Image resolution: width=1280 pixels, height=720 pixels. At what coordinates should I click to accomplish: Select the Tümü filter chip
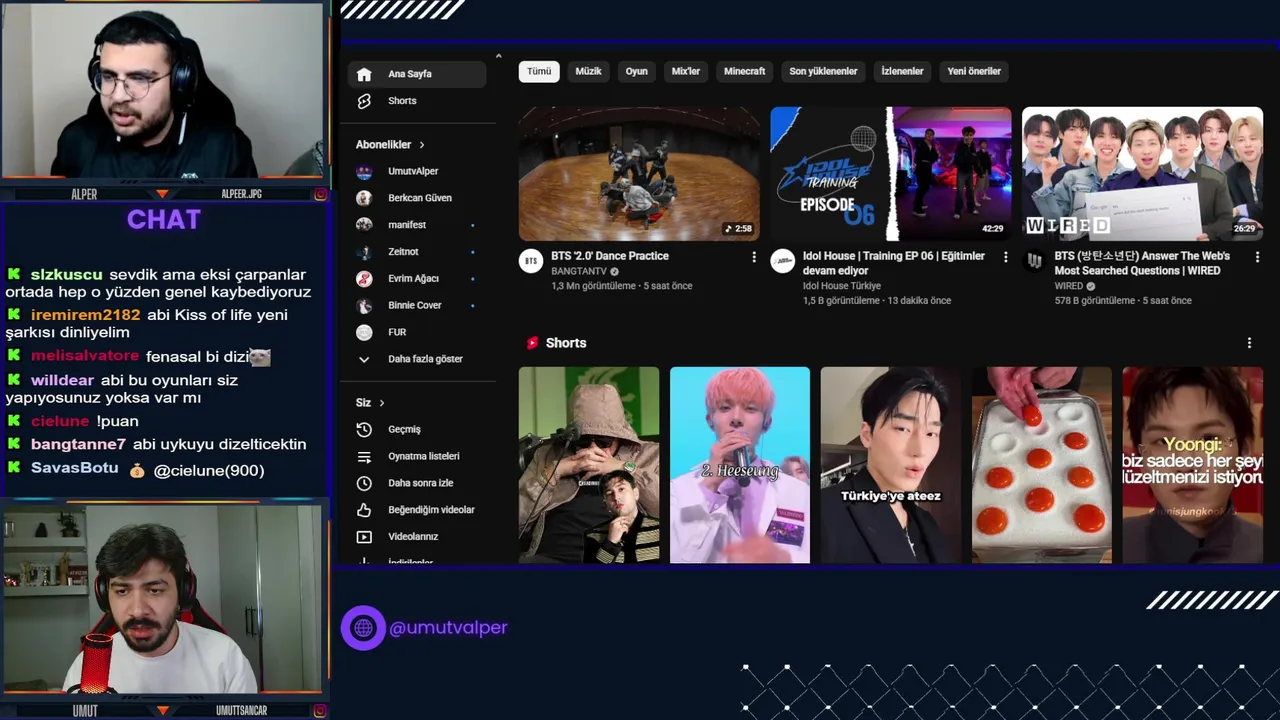[539, 71]
